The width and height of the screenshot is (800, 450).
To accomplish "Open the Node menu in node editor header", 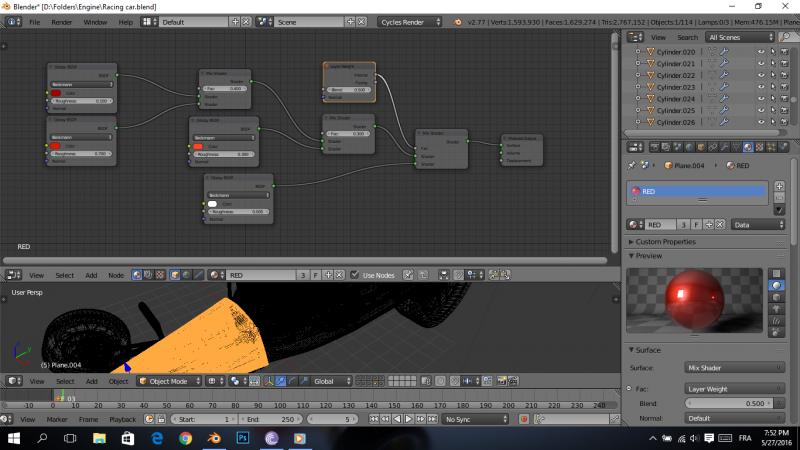I will click(x=116, y=275).
